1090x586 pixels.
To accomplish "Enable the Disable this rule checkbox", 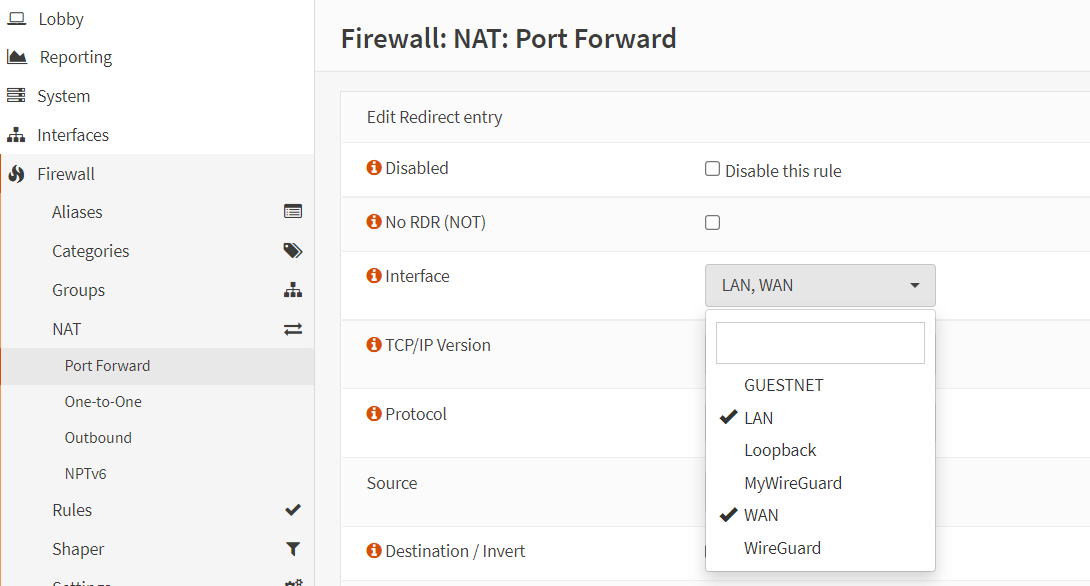I will [x=712, y=169].
